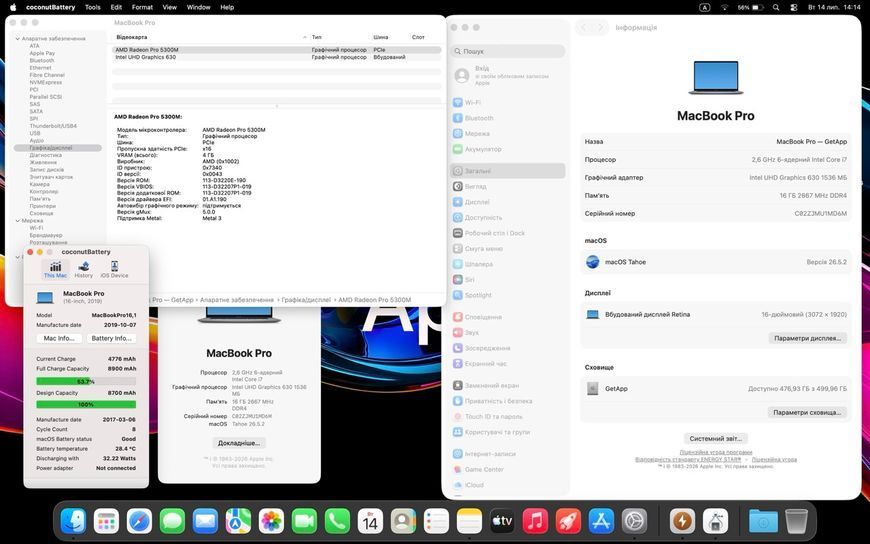Select Thunderbolt/USB4 in the hardware tree

[53, 126]
